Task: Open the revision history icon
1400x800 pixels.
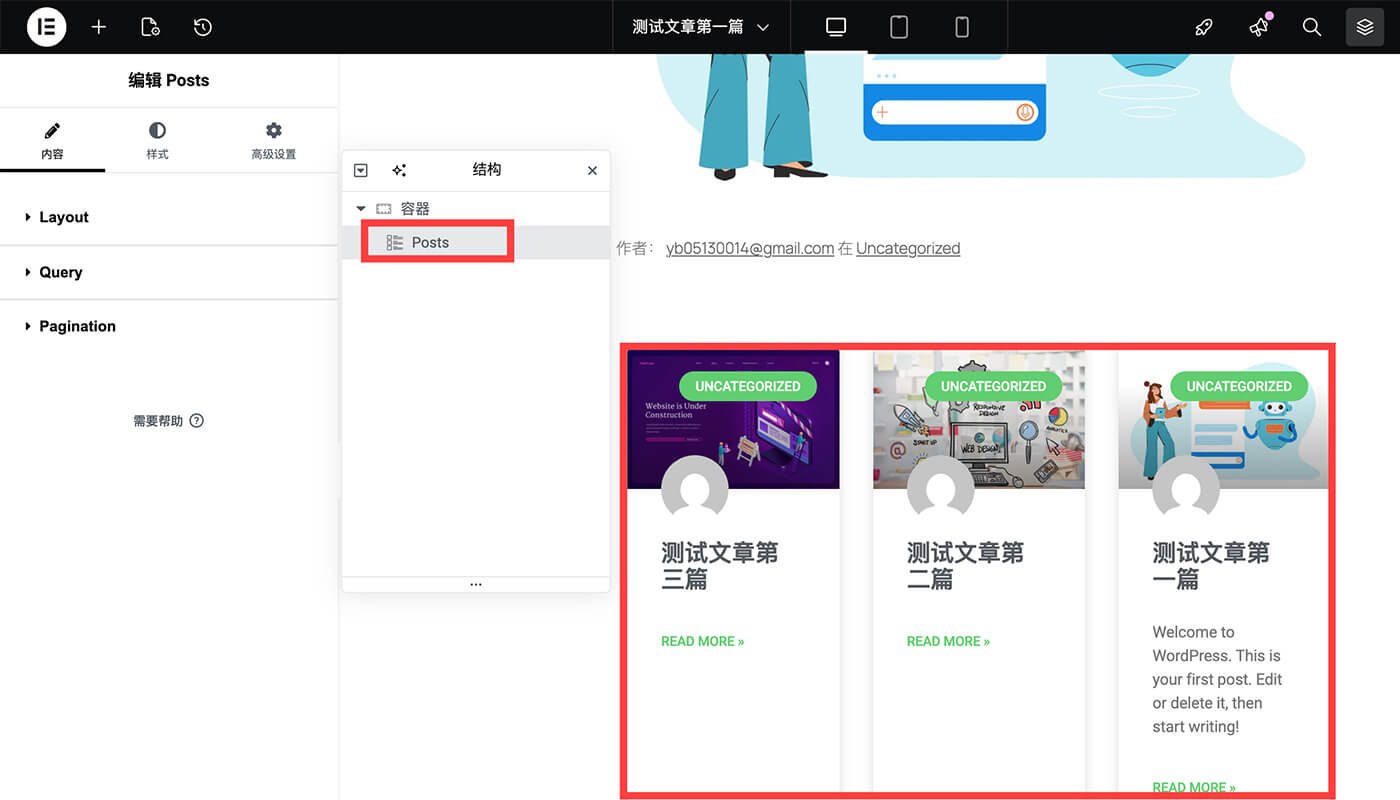Action: (x=202, y=27)
